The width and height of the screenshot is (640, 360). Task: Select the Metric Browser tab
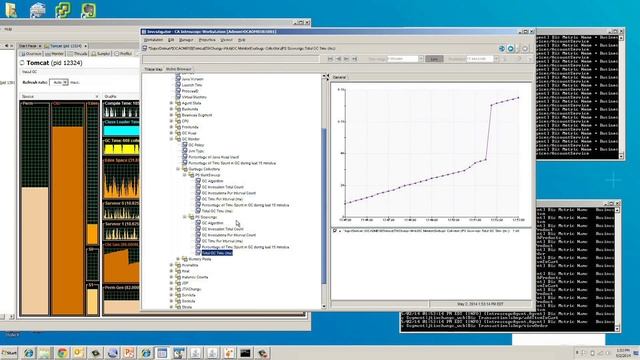(178, 69)
